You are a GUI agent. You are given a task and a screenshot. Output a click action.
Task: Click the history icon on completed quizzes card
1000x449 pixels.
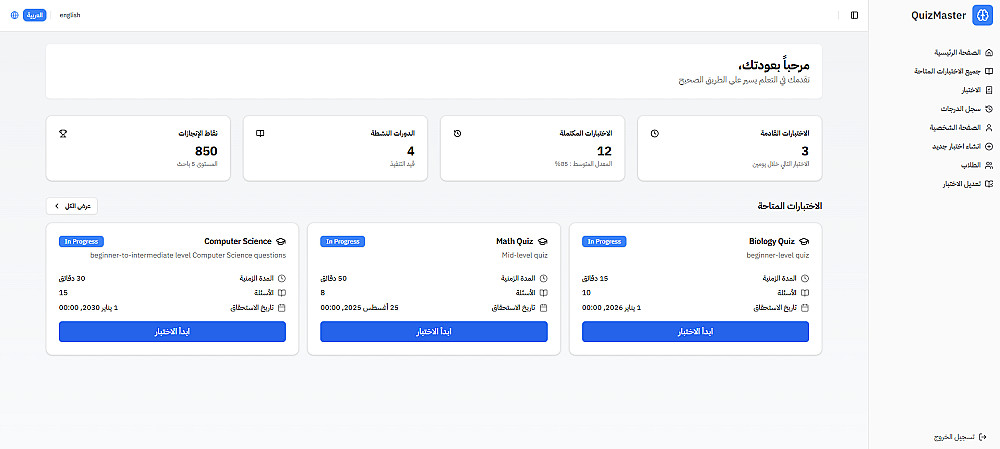pyautogui.click(x=457, y=132)
